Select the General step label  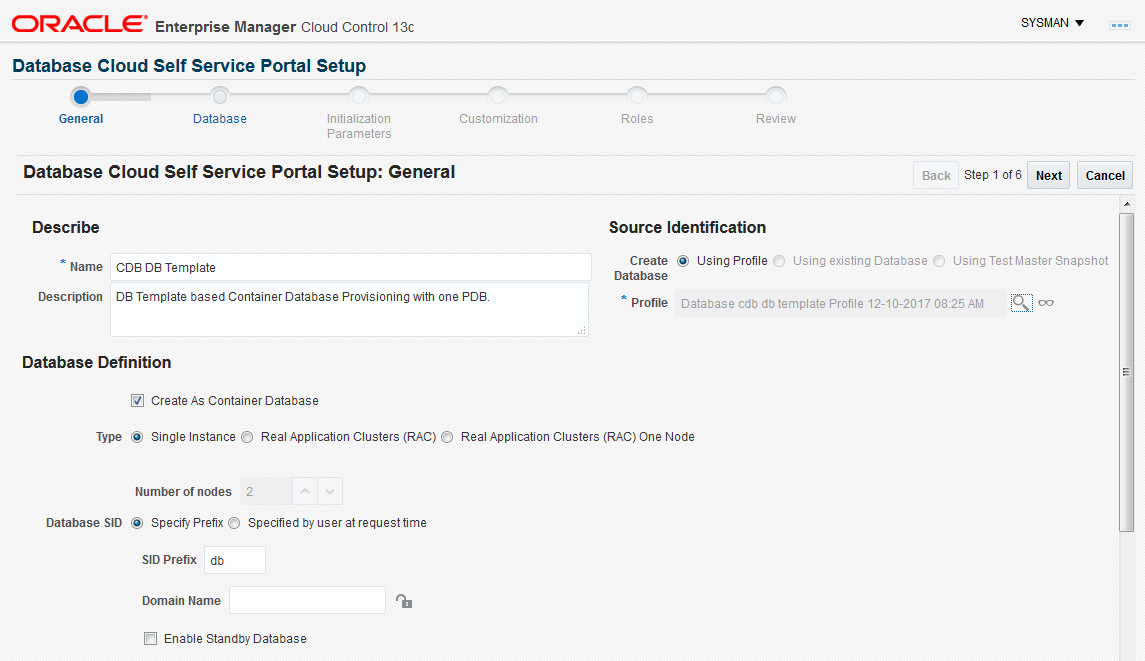click(81, 119)
